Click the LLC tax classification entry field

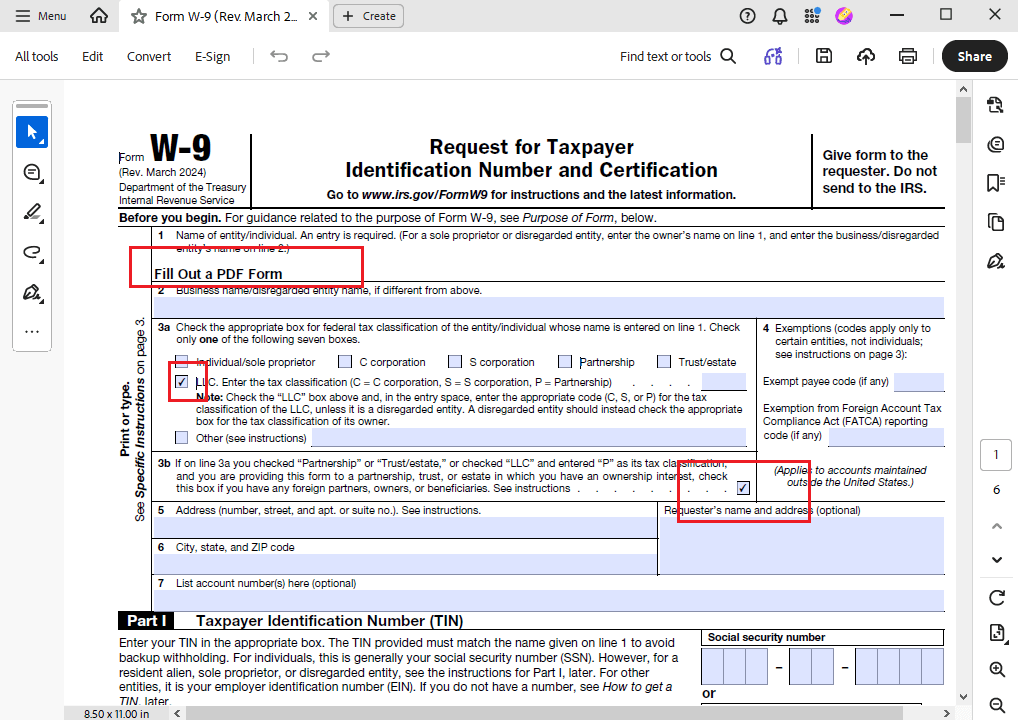coord(724,382)
